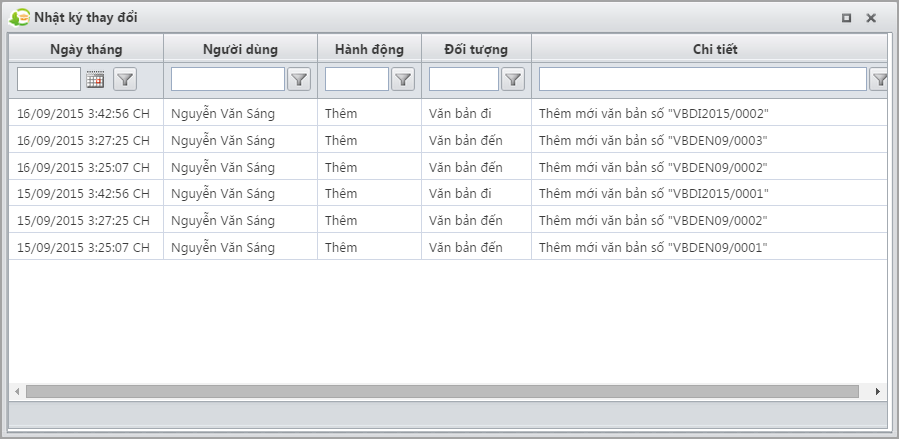899x439 pixels.
Task: Sort by Người dùng column header
Action: 240,49
